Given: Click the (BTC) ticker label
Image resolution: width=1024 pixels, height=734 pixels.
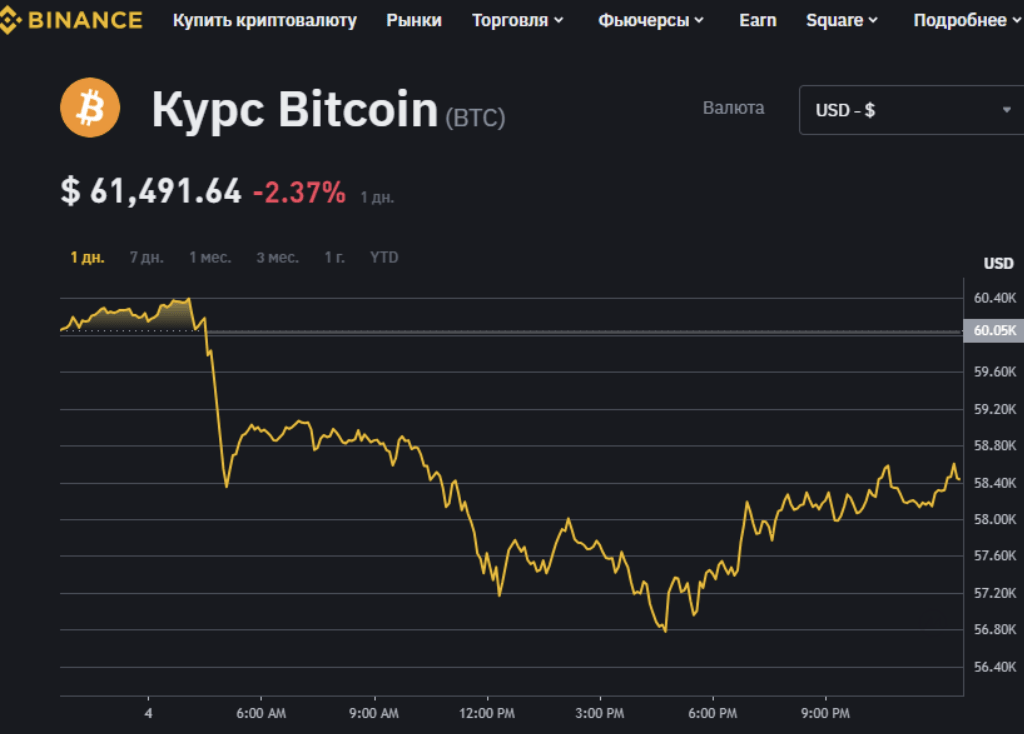Looking at the screenshot, I should (x=475, y=118).
